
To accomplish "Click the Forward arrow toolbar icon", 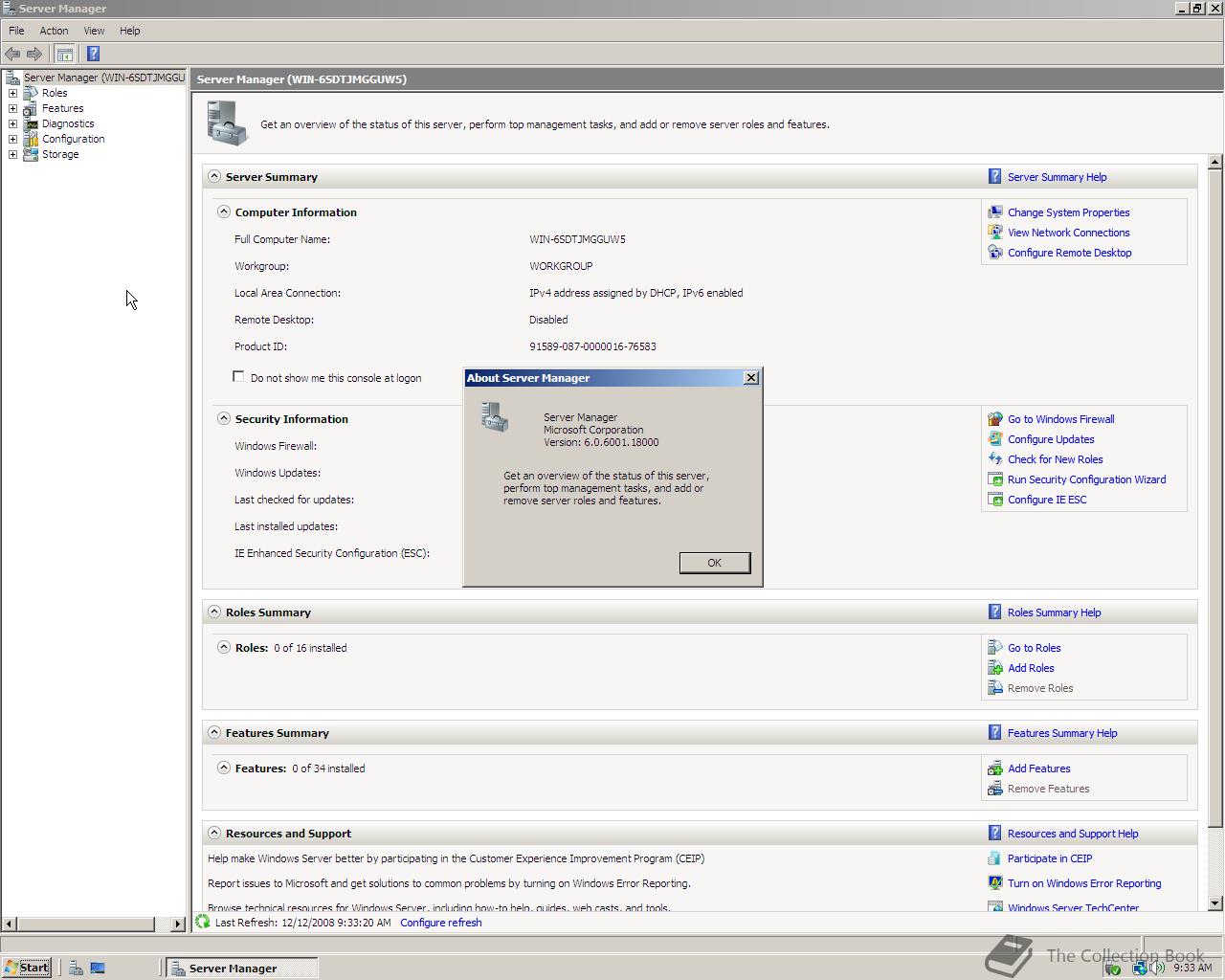I will pos(34,54).
